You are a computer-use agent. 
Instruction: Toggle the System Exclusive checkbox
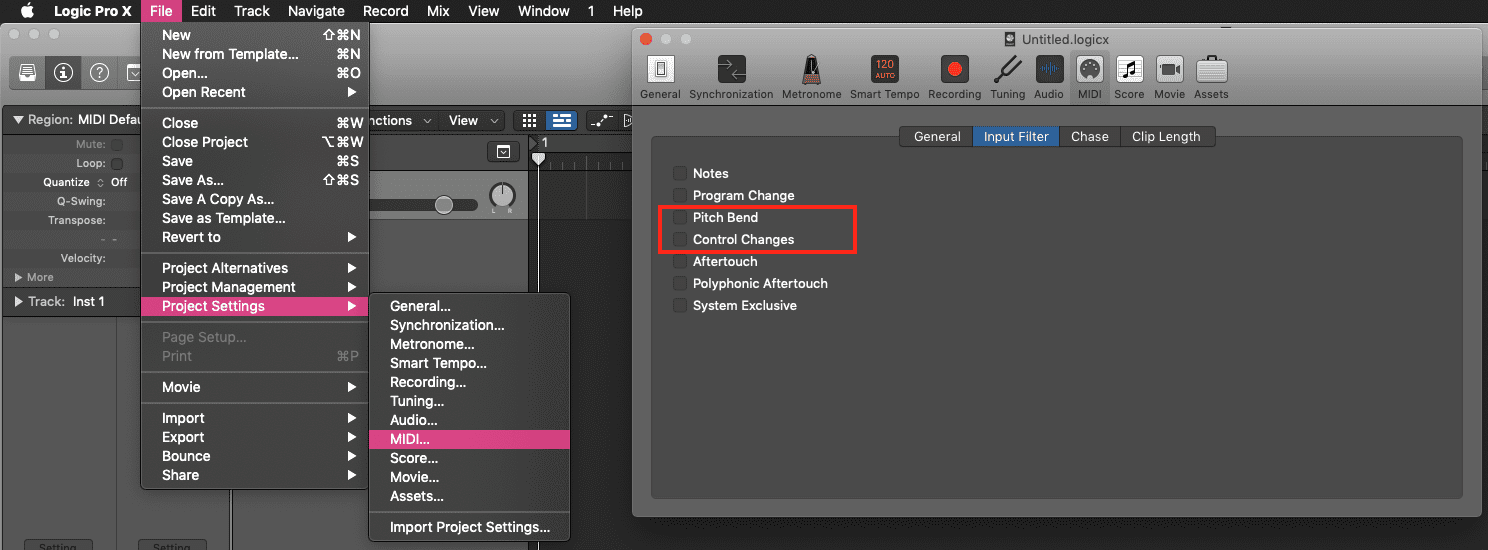coord(680,305)
